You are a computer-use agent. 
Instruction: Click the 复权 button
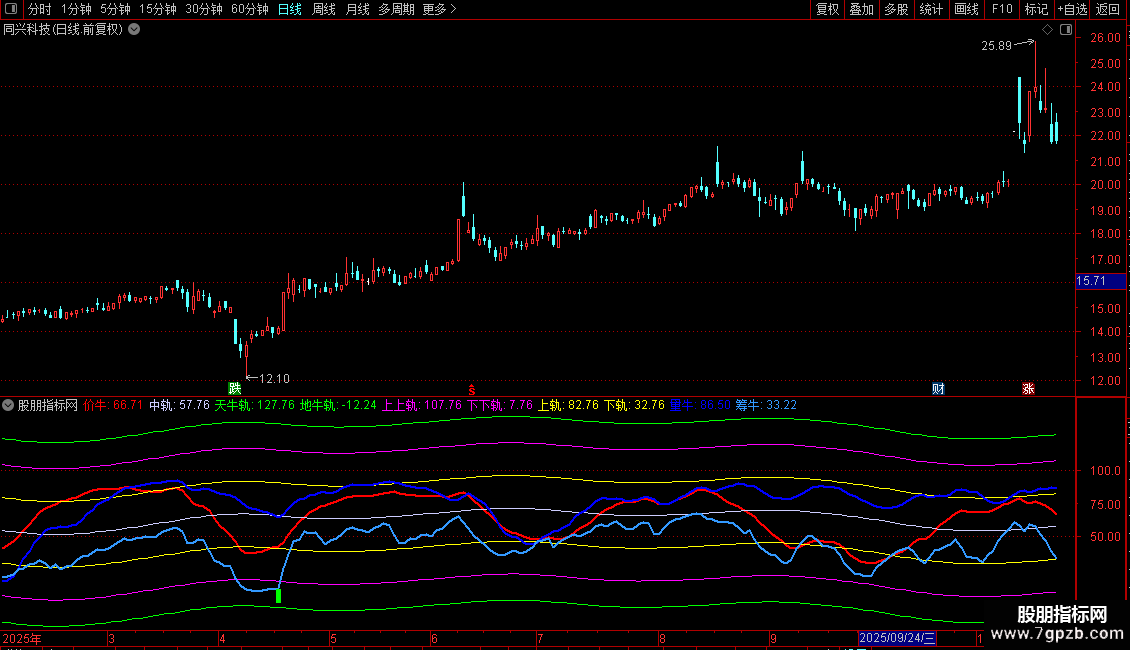pyautogui.click(x=828, y=10)
